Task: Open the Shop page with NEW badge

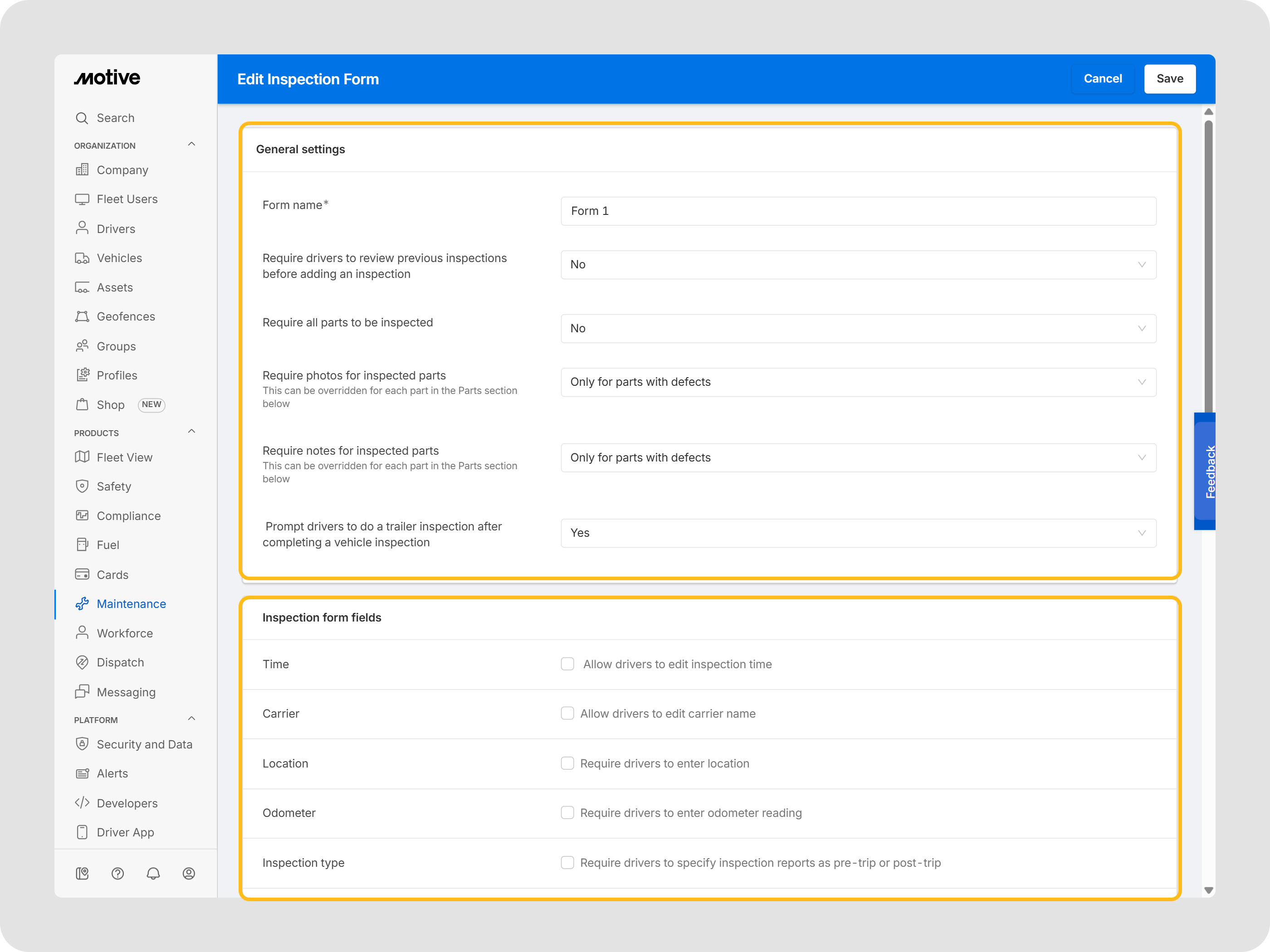Action: (111, 404)
